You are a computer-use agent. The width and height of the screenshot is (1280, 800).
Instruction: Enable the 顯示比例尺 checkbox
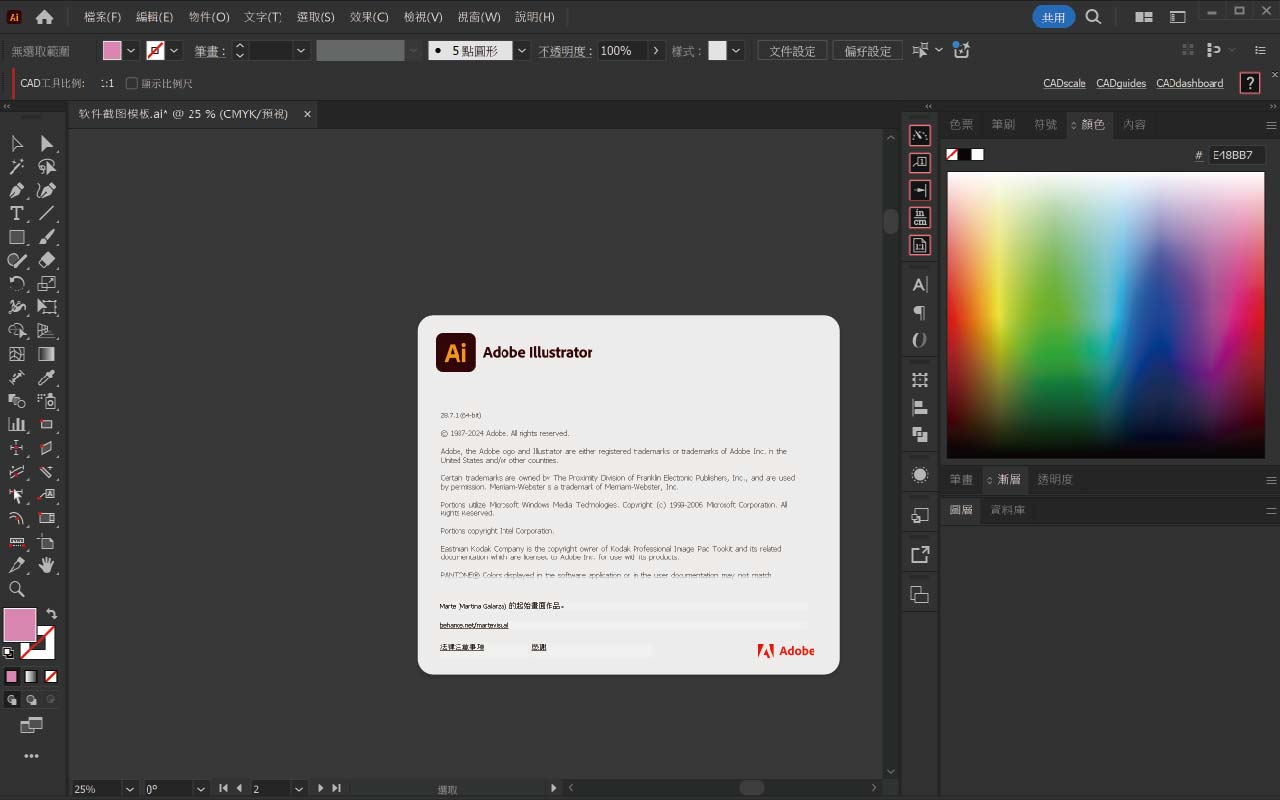point(131,84)
